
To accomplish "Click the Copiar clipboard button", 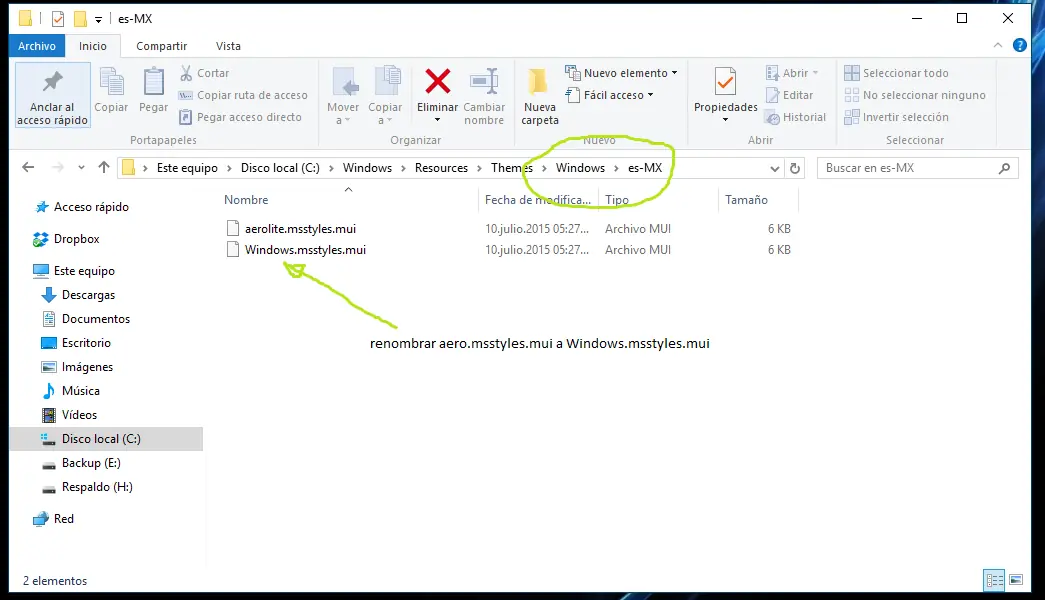I will point(111,91).
